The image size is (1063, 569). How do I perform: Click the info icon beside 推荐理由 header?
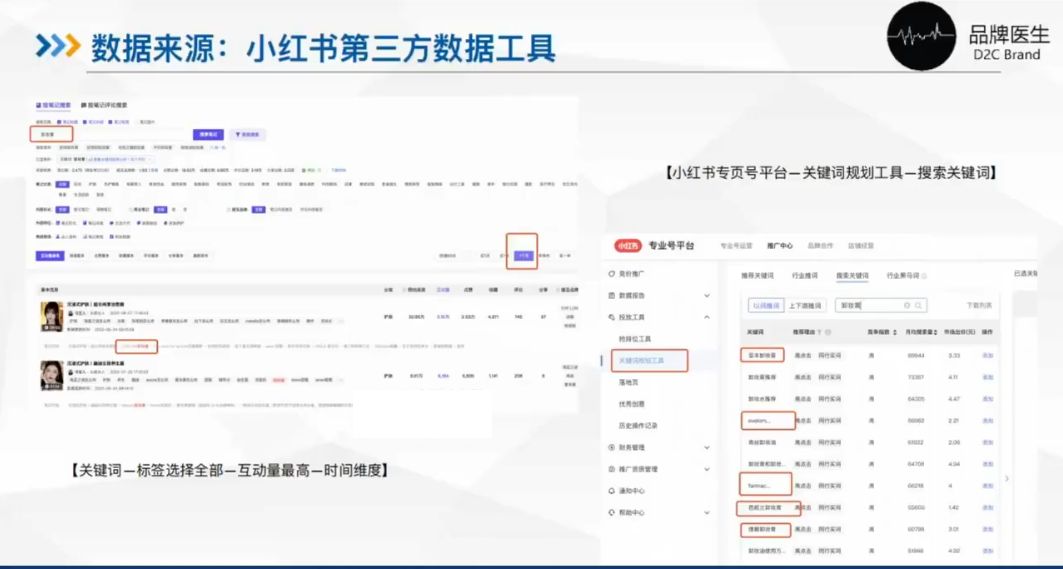(828, 332)
